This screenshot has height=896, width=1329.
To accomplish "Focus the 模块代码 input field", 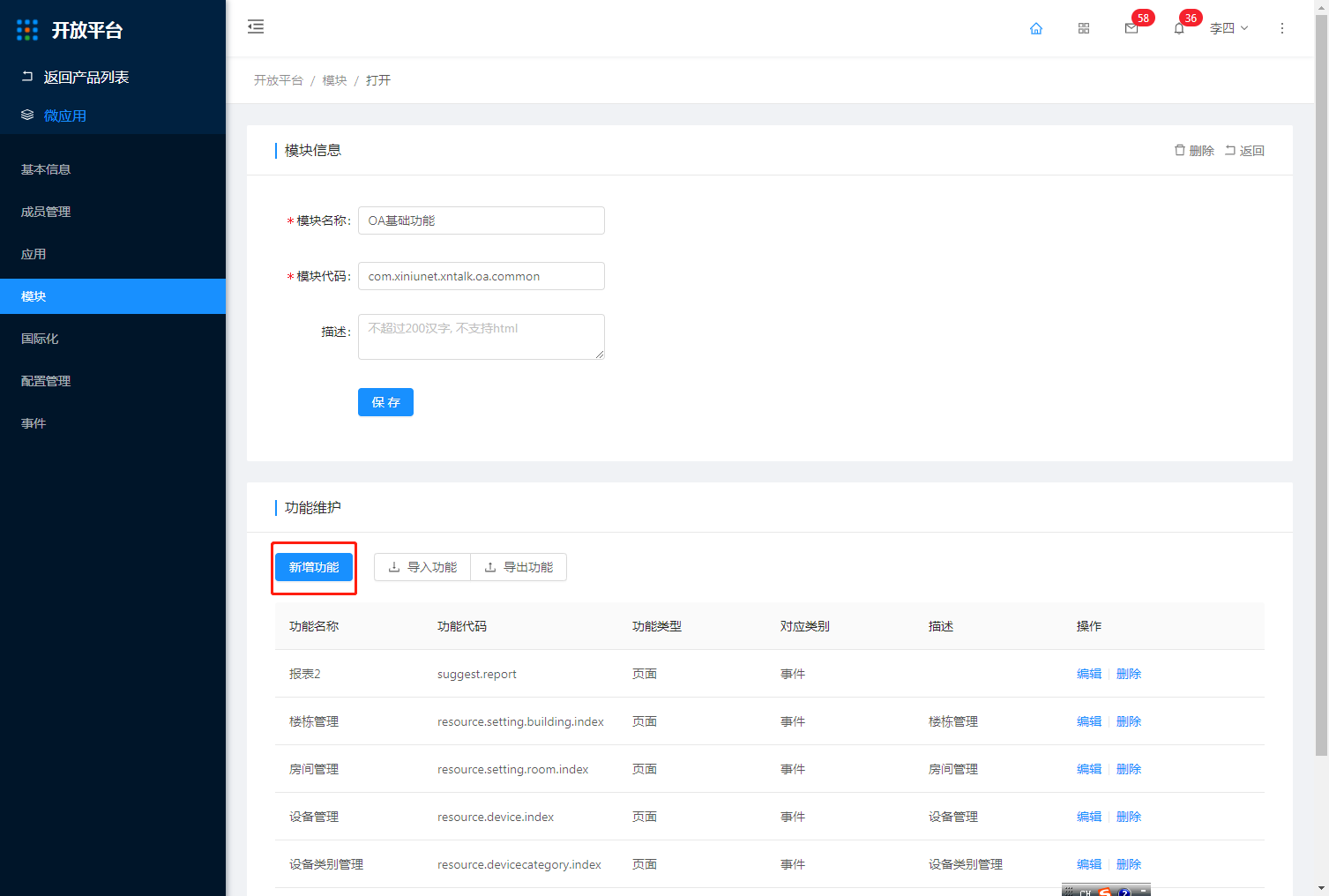I will pyautogui.click(x=482, y=276).
